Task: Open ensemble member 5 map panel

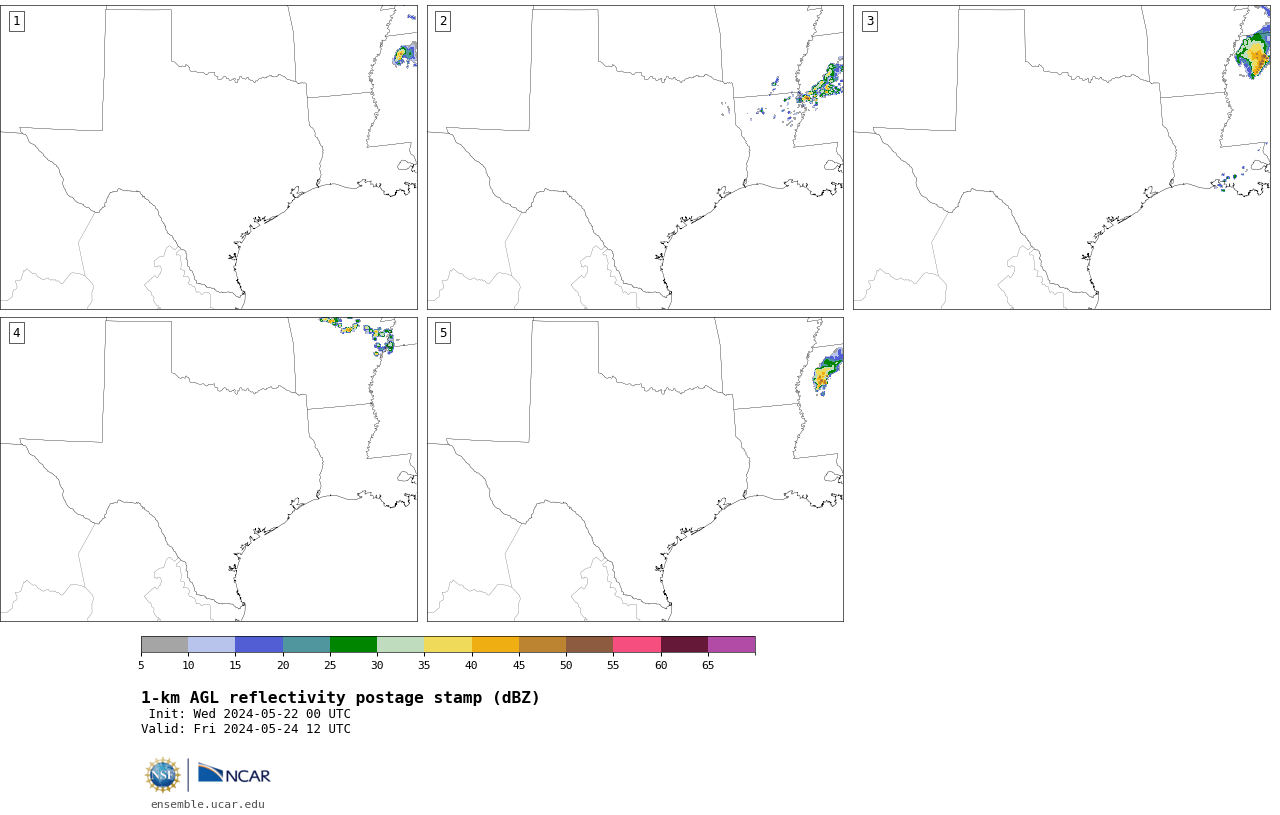Action: [x=635, y=469]
